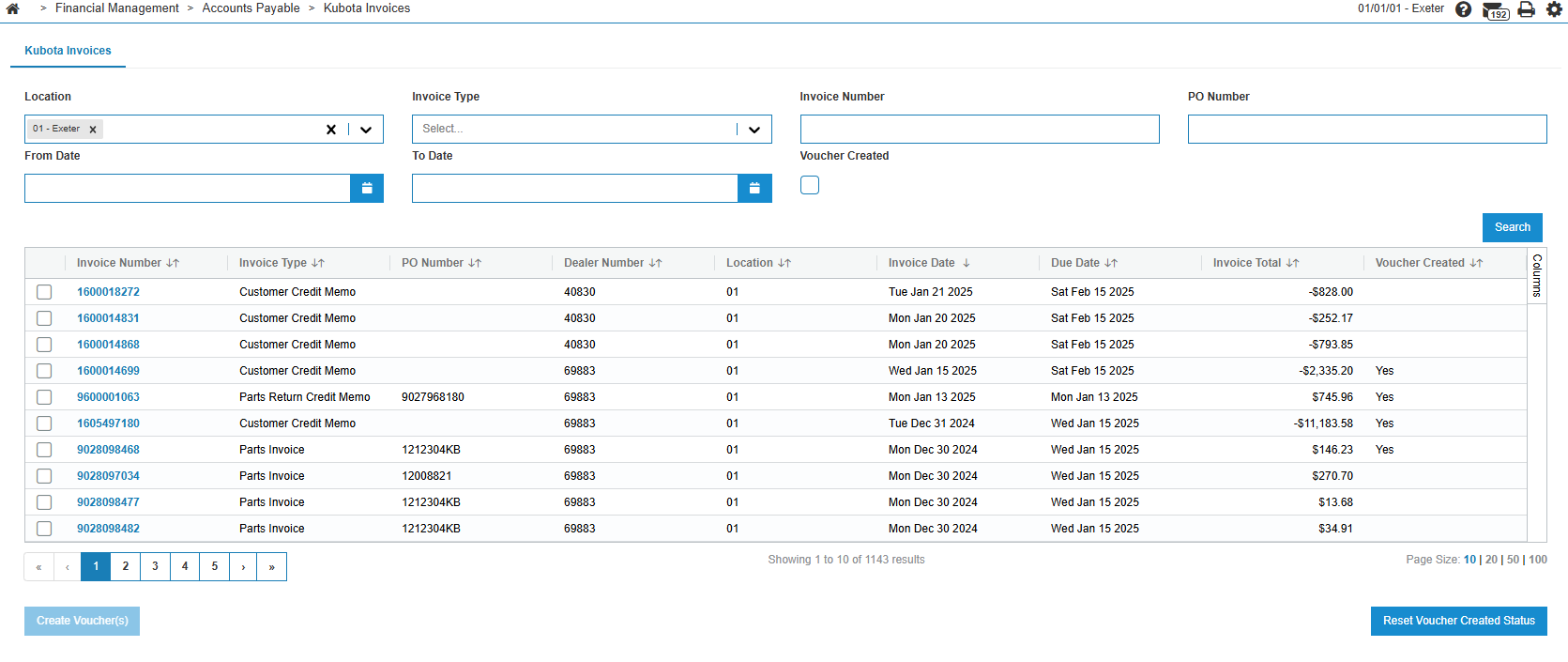
Task: Go to page 2 of results
Action: [x=126, y=566]
